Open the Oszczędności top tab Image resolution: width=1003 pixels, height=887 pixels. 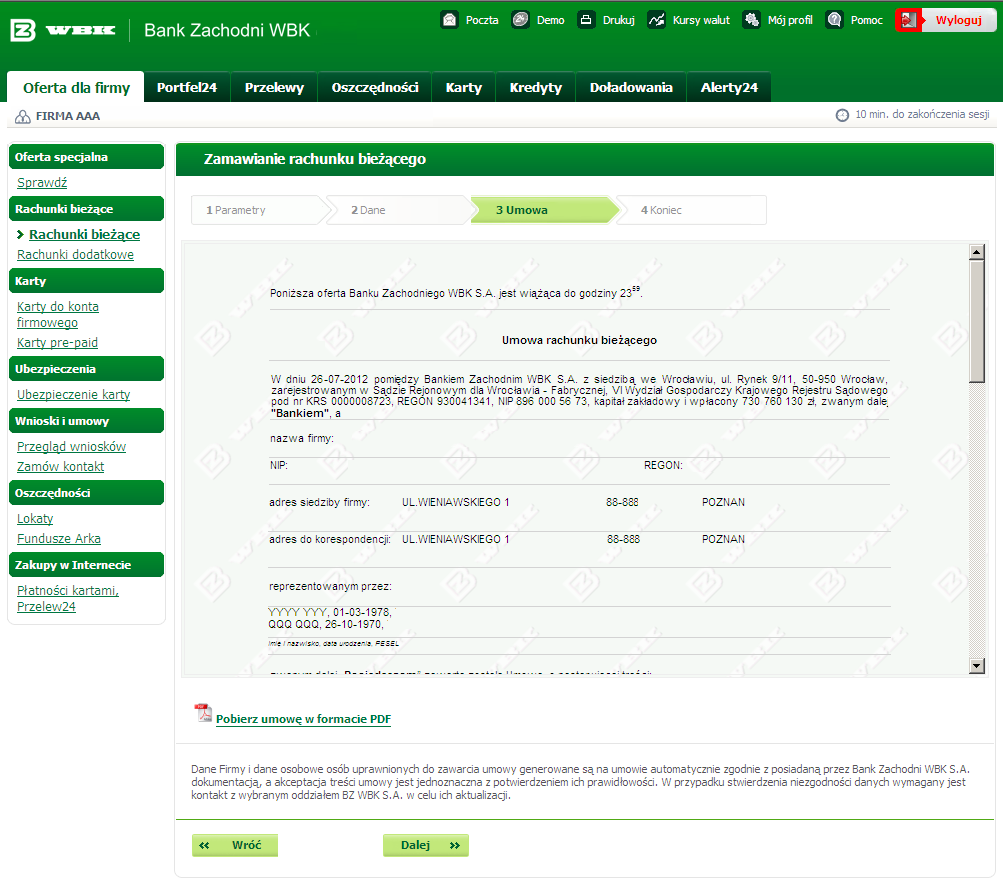tap(375, 87)
